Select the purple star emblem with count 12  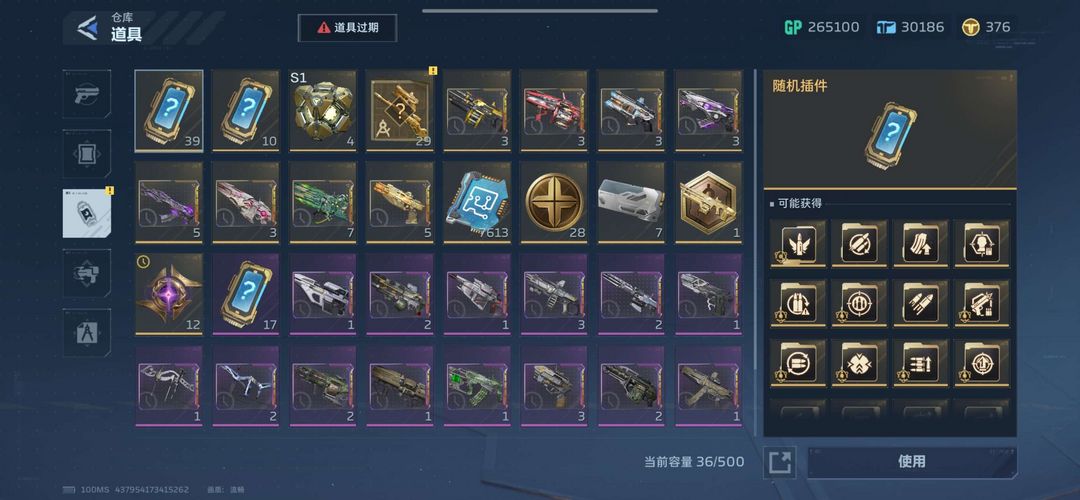click(169, 294)
